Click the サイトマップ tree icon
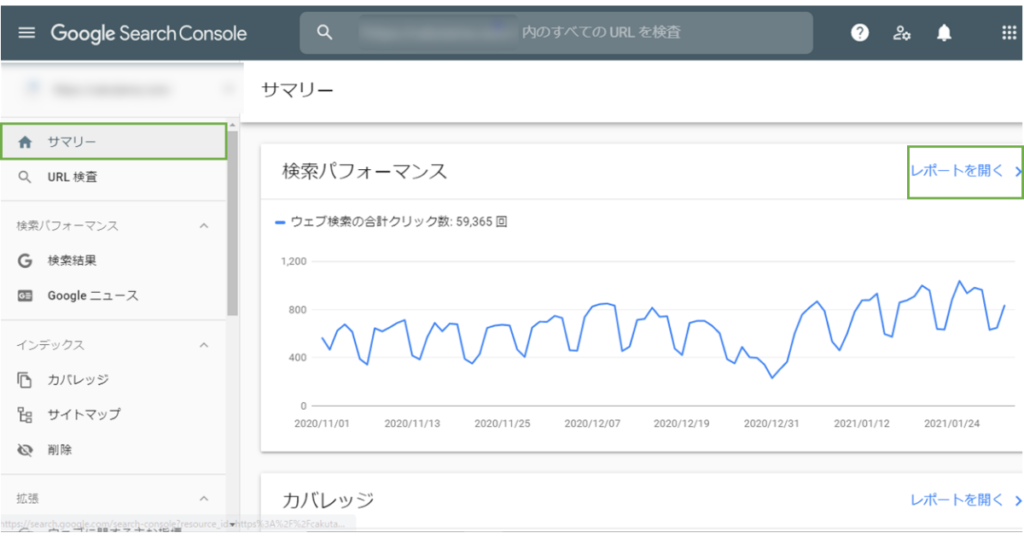The width and height of the screenshot is (1024, 538). coord(25,415)
